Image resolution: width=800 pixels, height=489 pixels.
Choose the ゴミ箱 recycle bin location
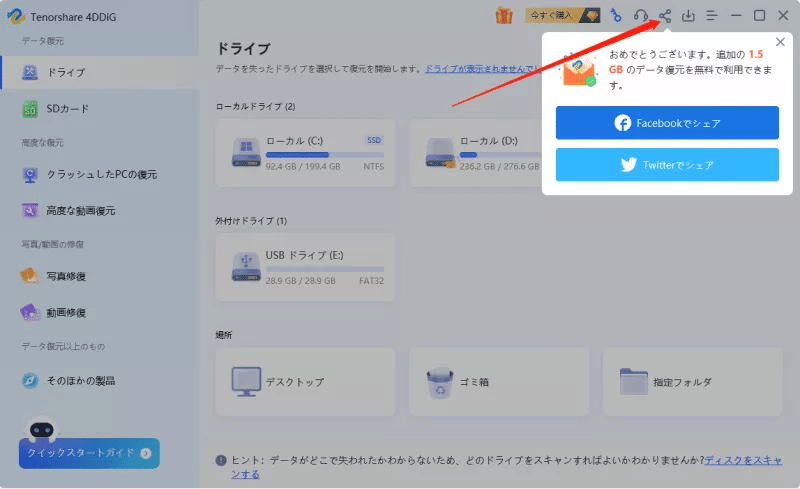click(x=499, y=381)
